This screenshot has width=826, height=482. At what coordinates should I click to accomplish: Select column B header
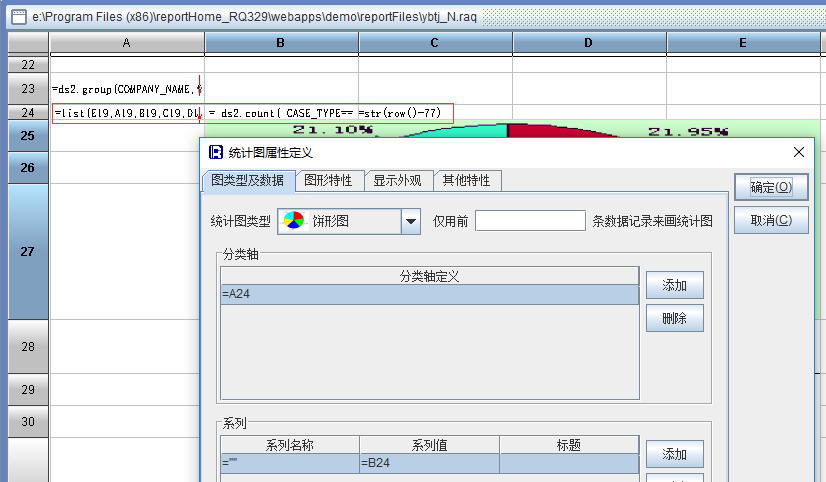[x=281, y=43]
